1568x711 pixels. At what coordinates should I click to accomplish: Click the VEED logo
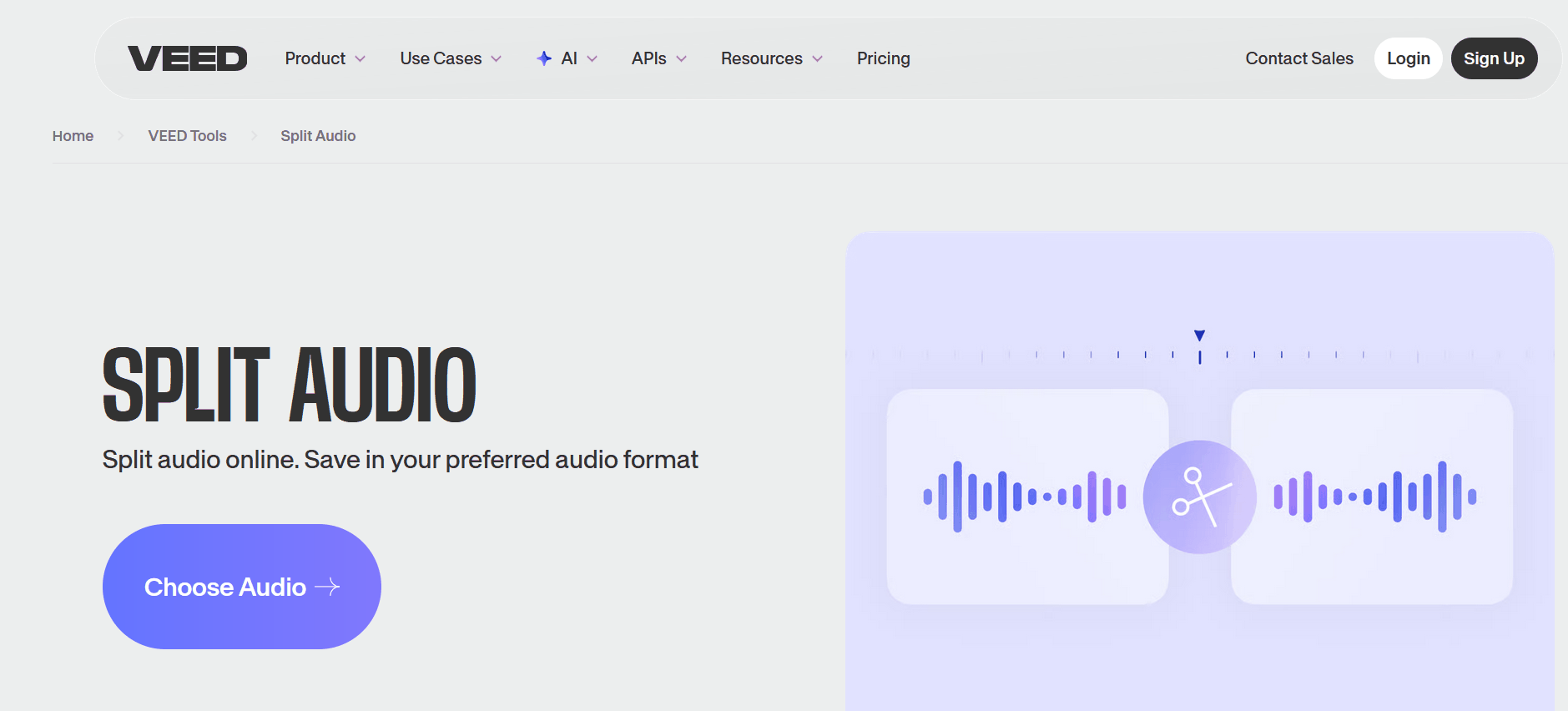[187, 58]
